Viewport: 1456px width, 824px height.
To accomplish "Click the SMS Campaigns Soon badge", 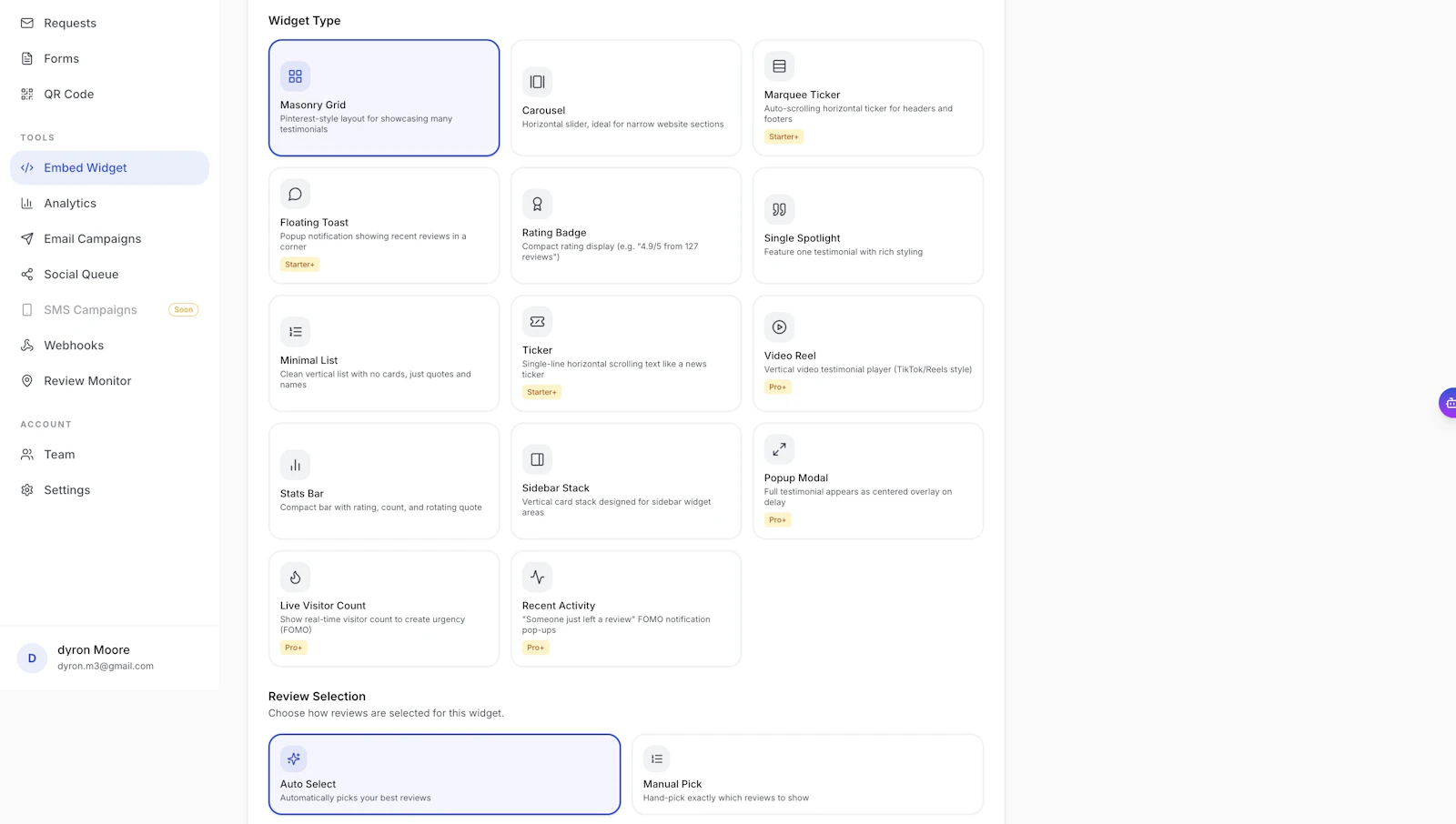I will (183, 309).
